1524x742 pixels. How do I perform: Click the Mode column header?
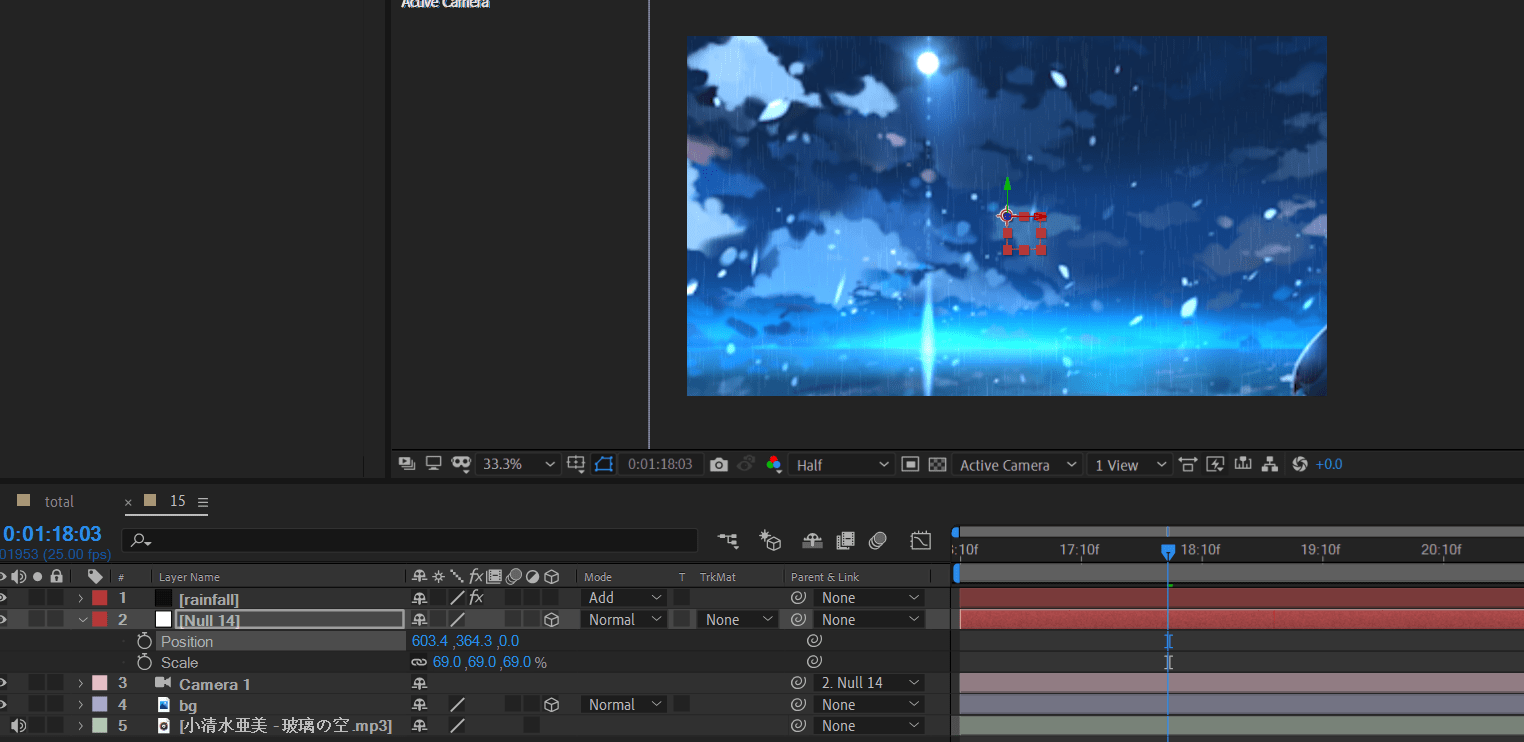[x=598, y=577]
